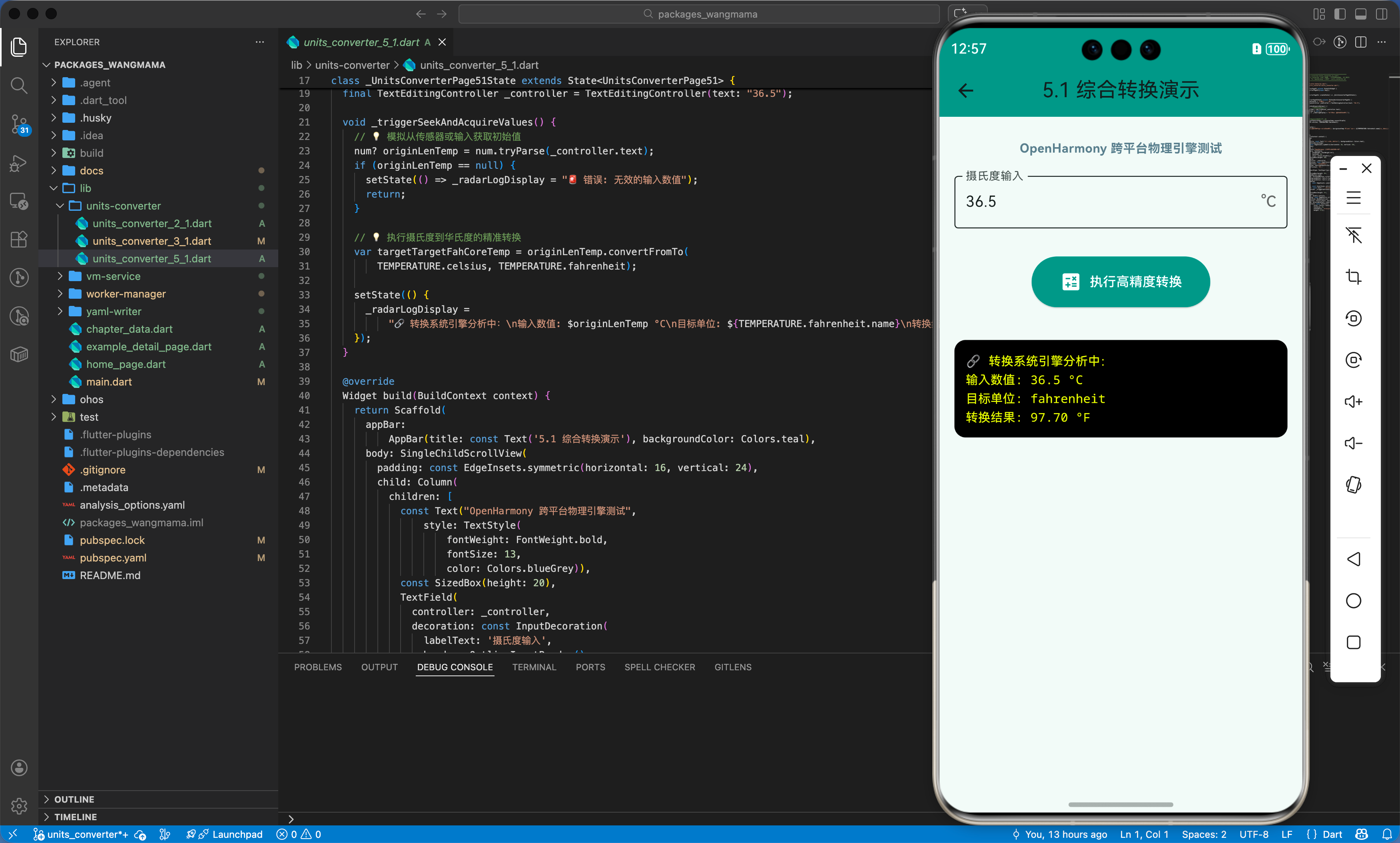Toggle primary side bar layout icon

click(x=1340, y=14)
